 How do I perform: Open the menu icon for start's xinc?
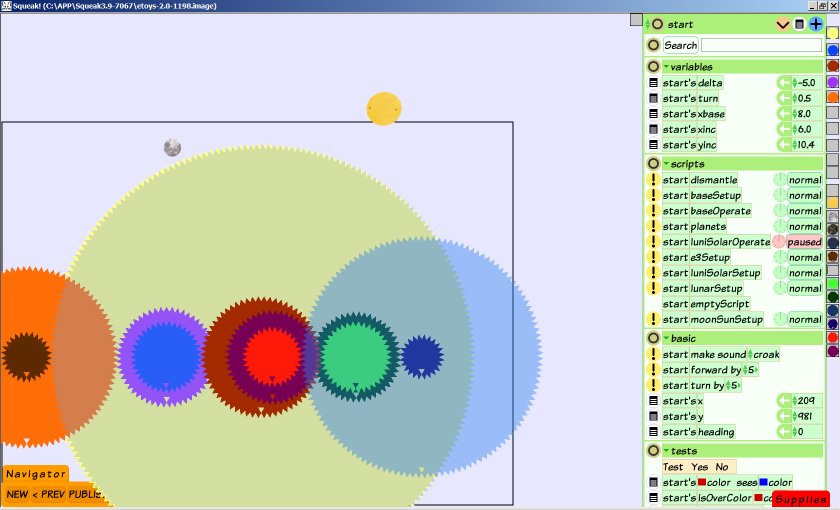pyautogui.click(x=653, y=130)
